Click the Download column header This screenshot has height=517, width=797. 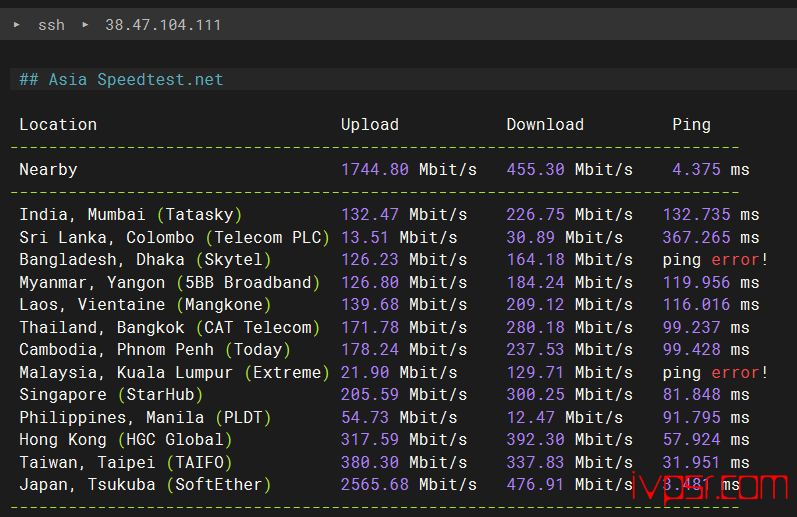pos(545,125)
